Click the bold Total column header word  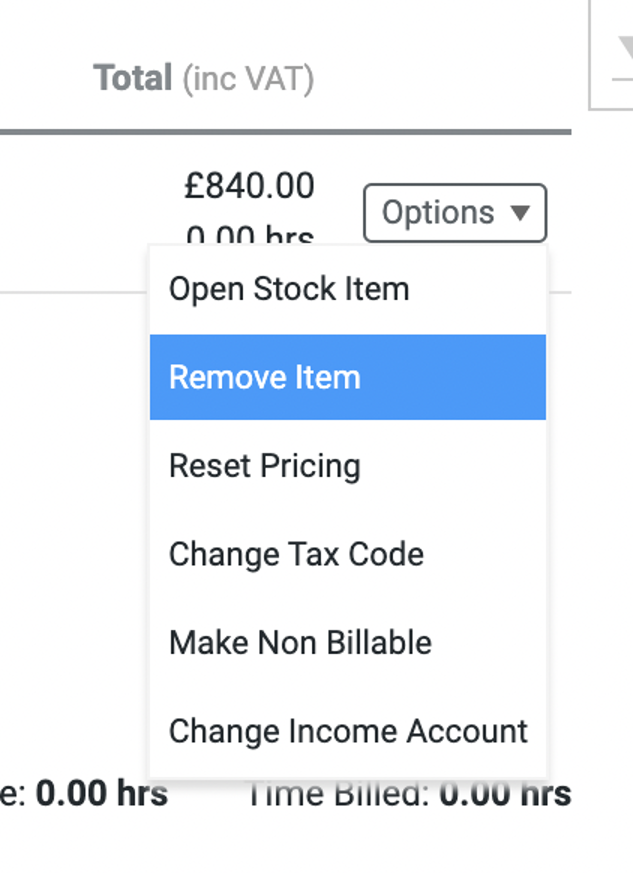133,78
